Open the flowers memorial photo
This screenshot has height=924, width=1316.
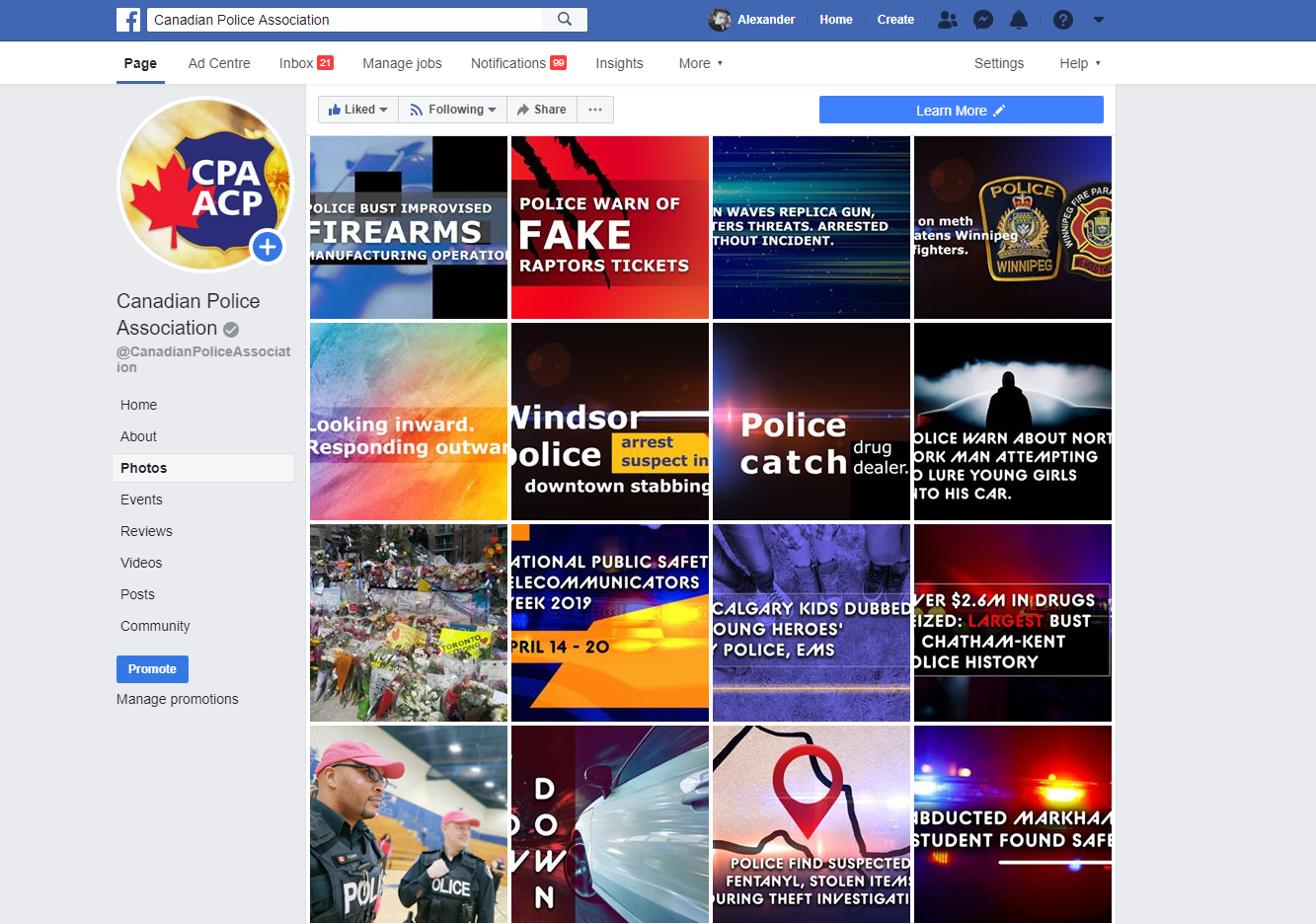click(409, 623)
